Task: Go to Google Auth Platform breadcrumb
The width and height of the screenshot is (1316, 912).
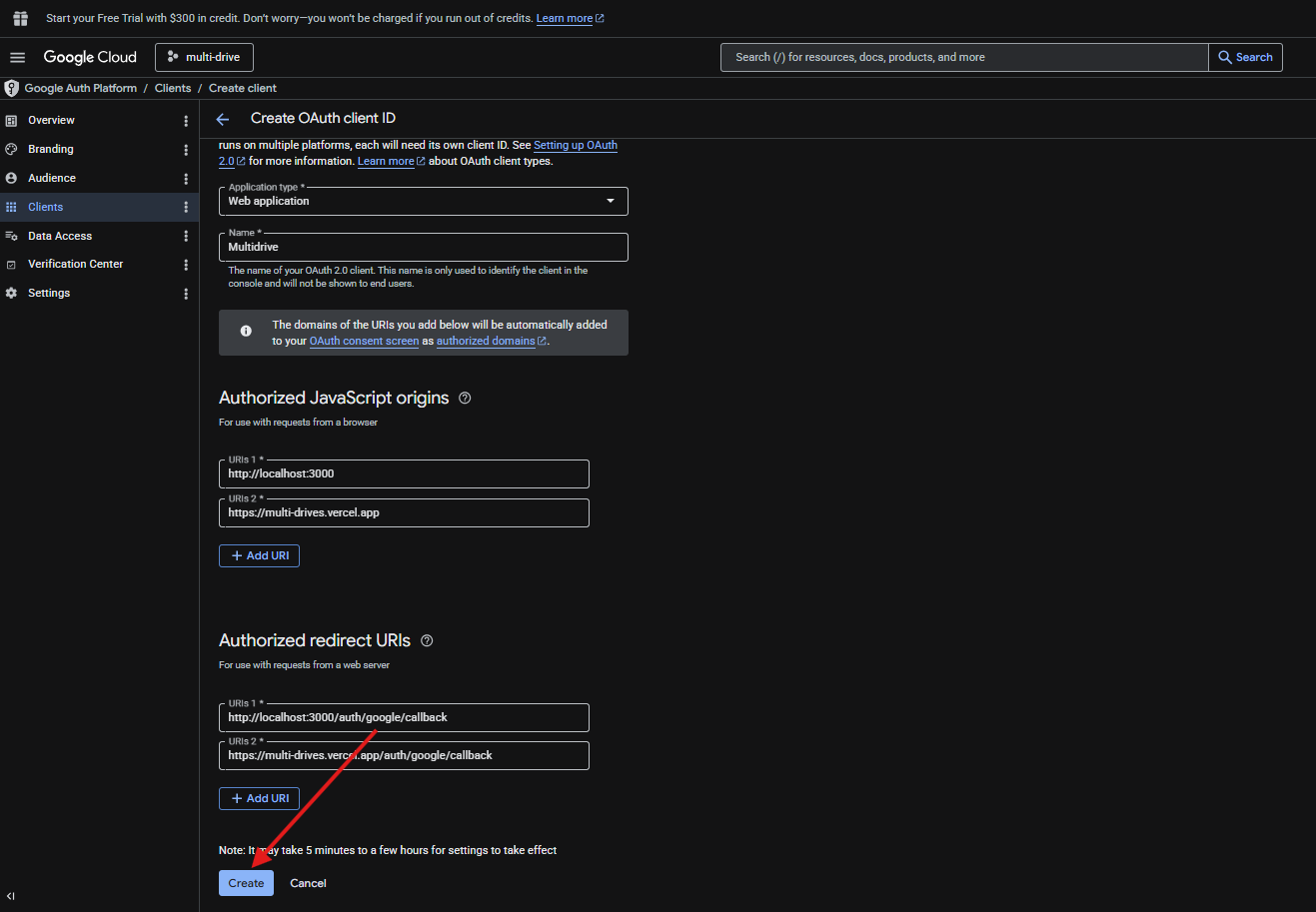Action: pos(81,88)
